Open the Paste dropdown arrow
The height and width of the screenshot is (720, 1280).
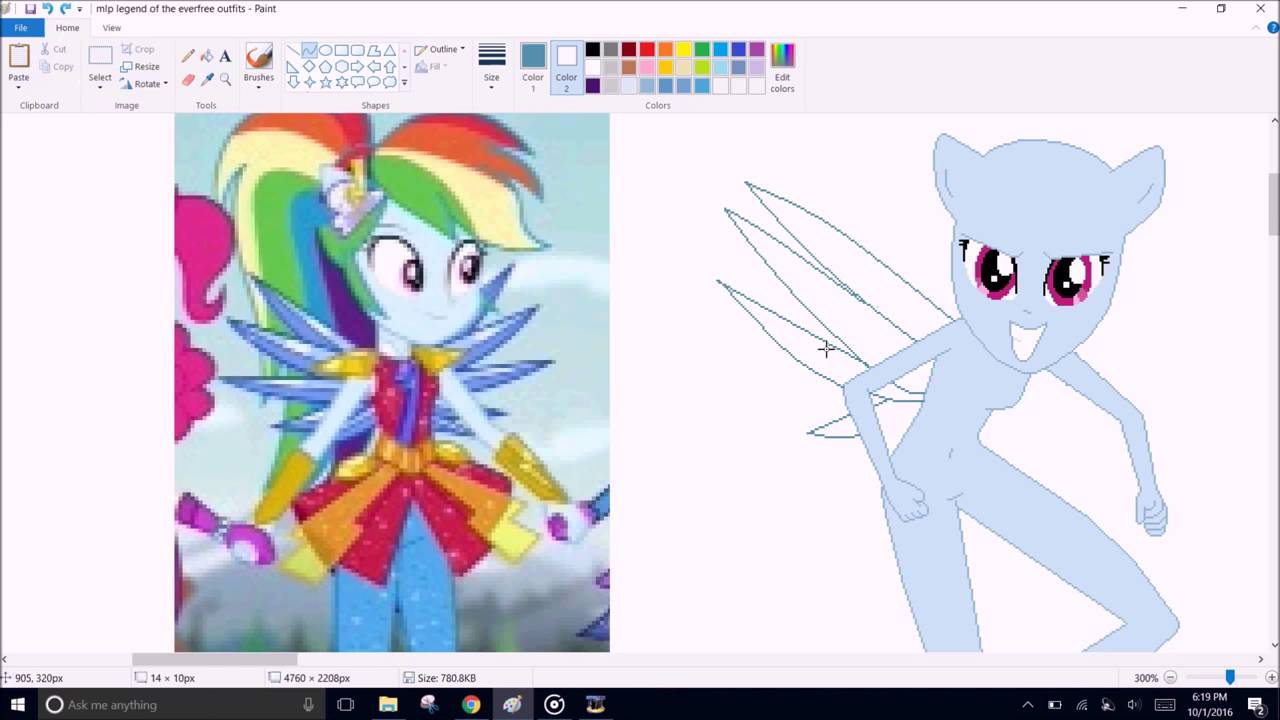(x=19, y=87)
